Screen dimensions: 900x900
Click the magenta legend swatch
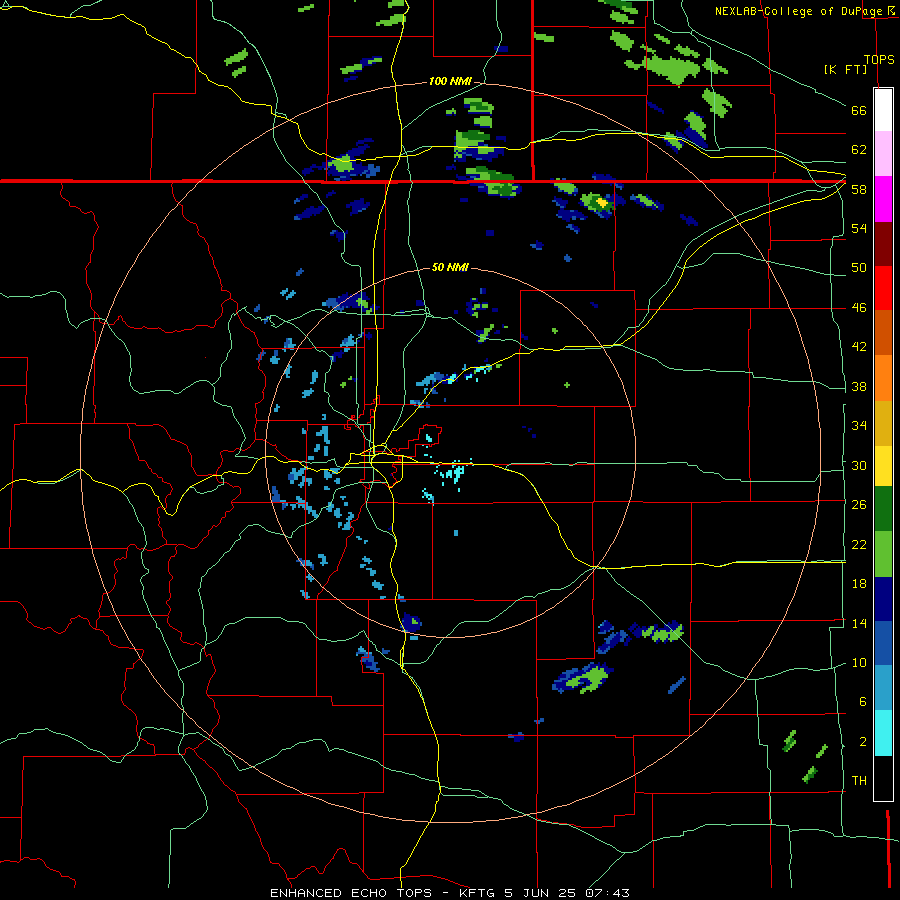[883, 199]
